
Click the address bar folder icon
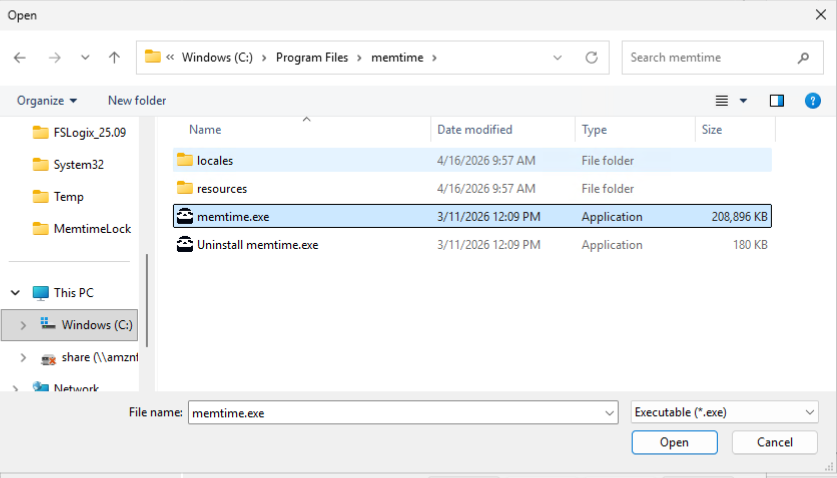coord(153,57)
